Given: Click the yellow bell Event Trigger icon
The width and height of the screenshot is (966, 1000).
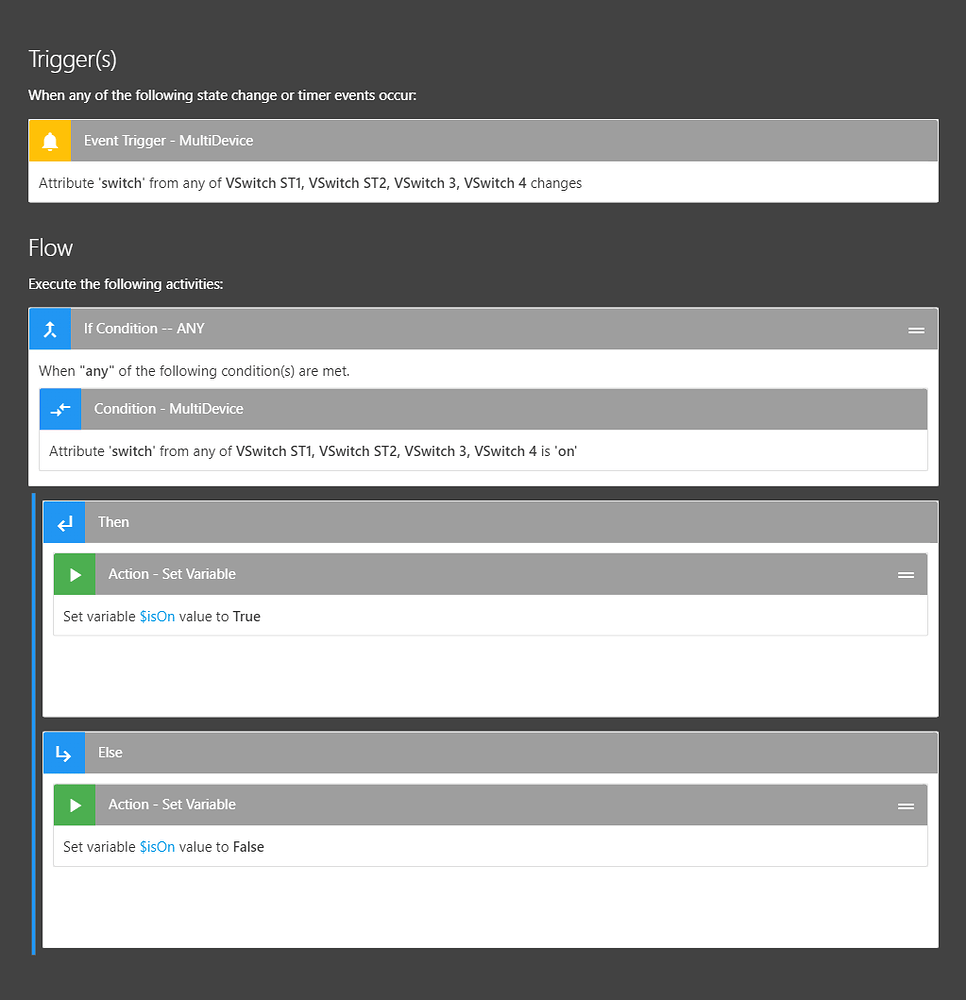Looking at the screenshot, I should [49, 140].
